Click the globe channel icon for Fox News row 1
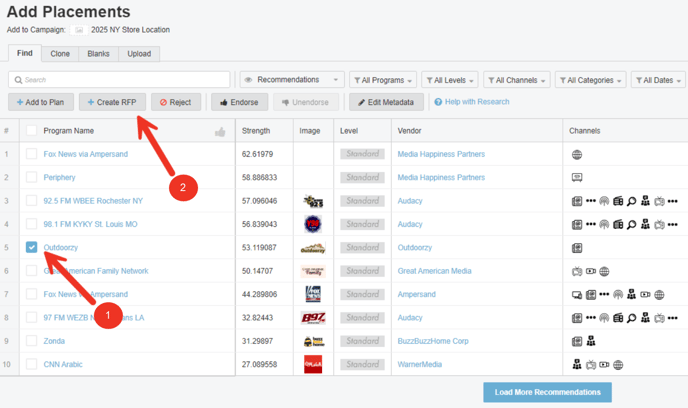 point(577,154)
